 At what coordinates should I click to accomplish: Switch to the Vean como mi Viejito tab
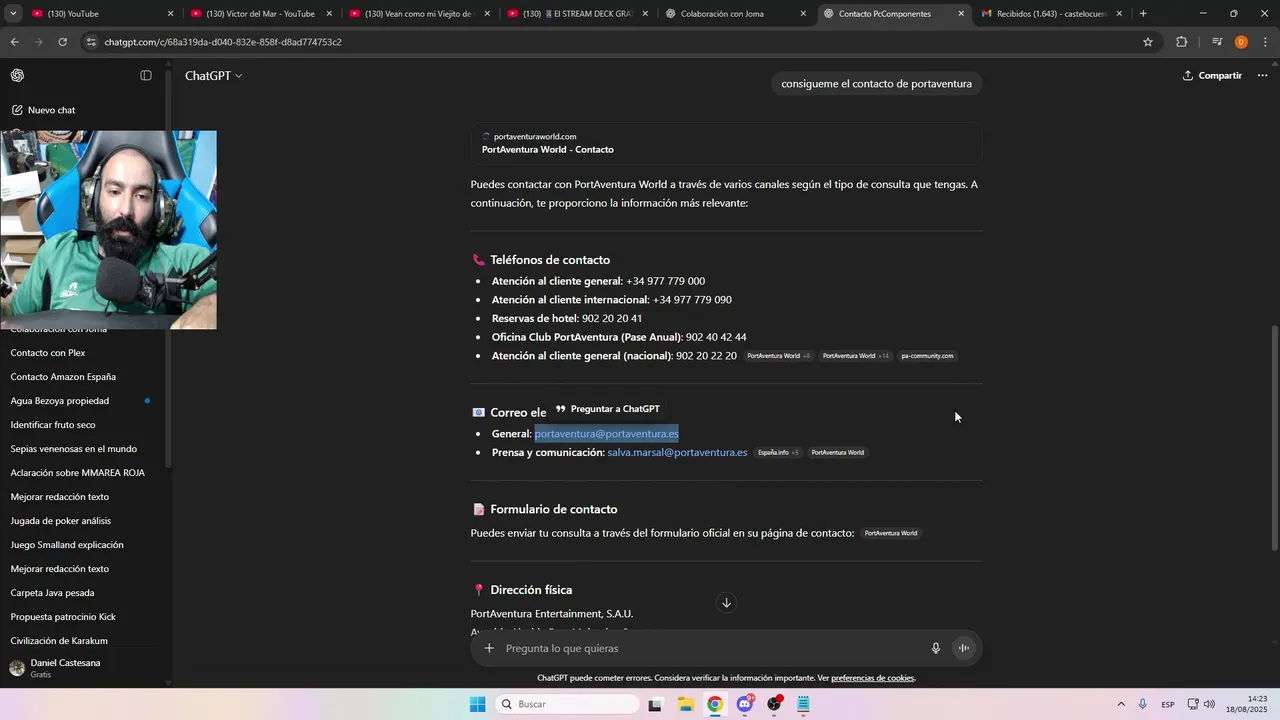(419, 14)
